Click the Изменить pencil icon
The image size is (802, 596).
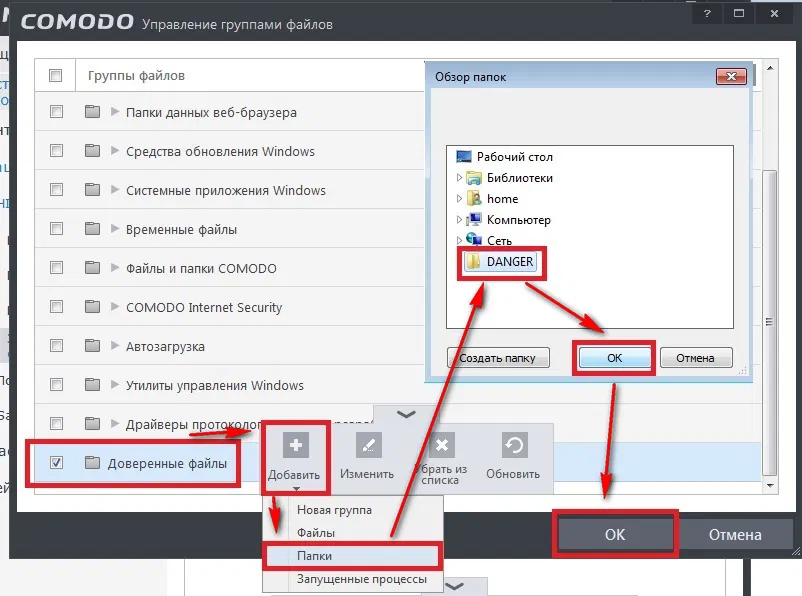click(368, 445)
